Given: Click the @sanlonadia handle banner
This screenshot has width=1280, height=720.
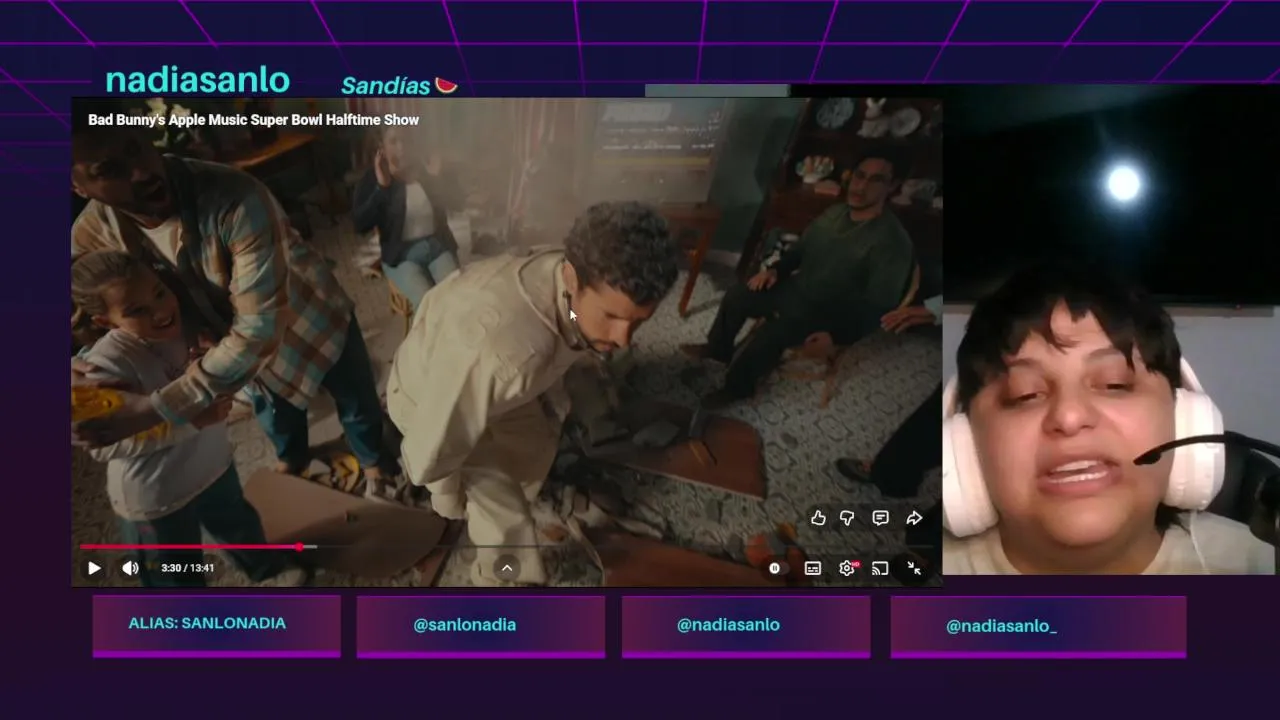Looking at the screenshot, I should pos(480,626).
